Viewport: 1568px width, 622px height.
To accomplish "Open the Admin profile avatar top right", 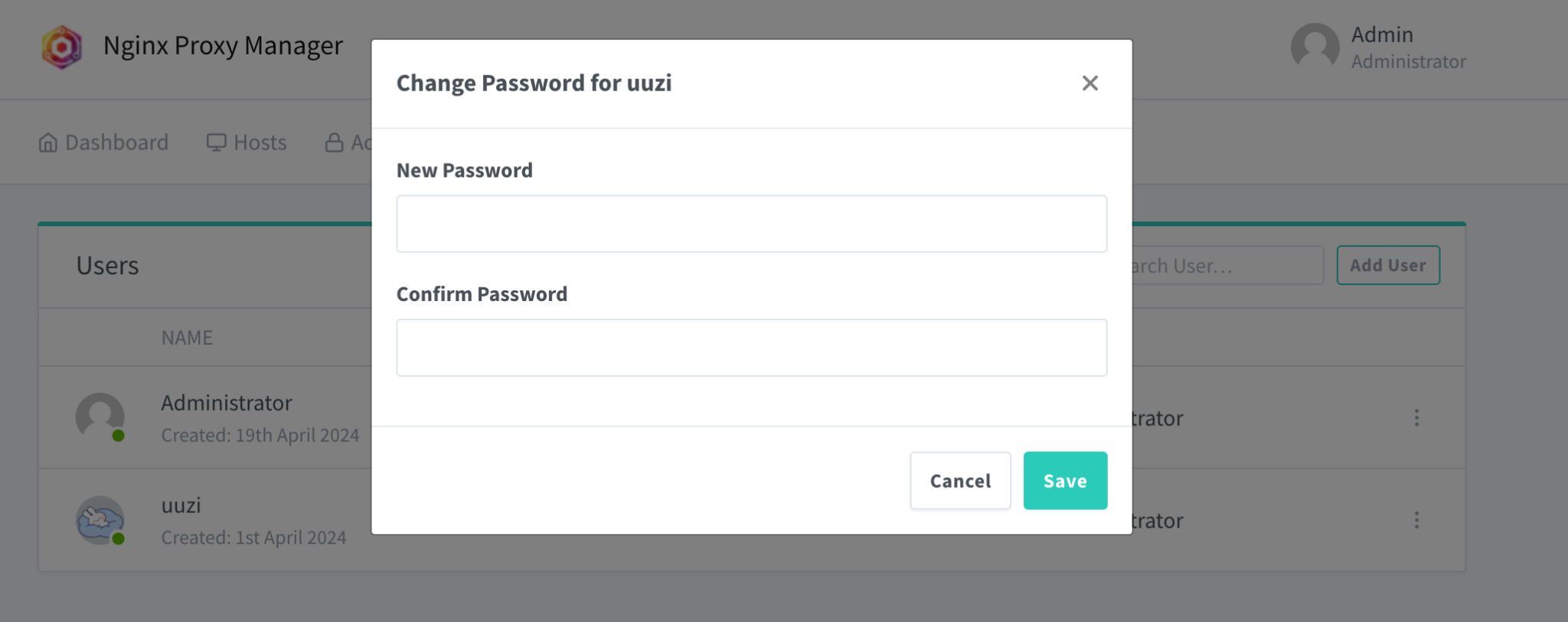I will 1315,47.
